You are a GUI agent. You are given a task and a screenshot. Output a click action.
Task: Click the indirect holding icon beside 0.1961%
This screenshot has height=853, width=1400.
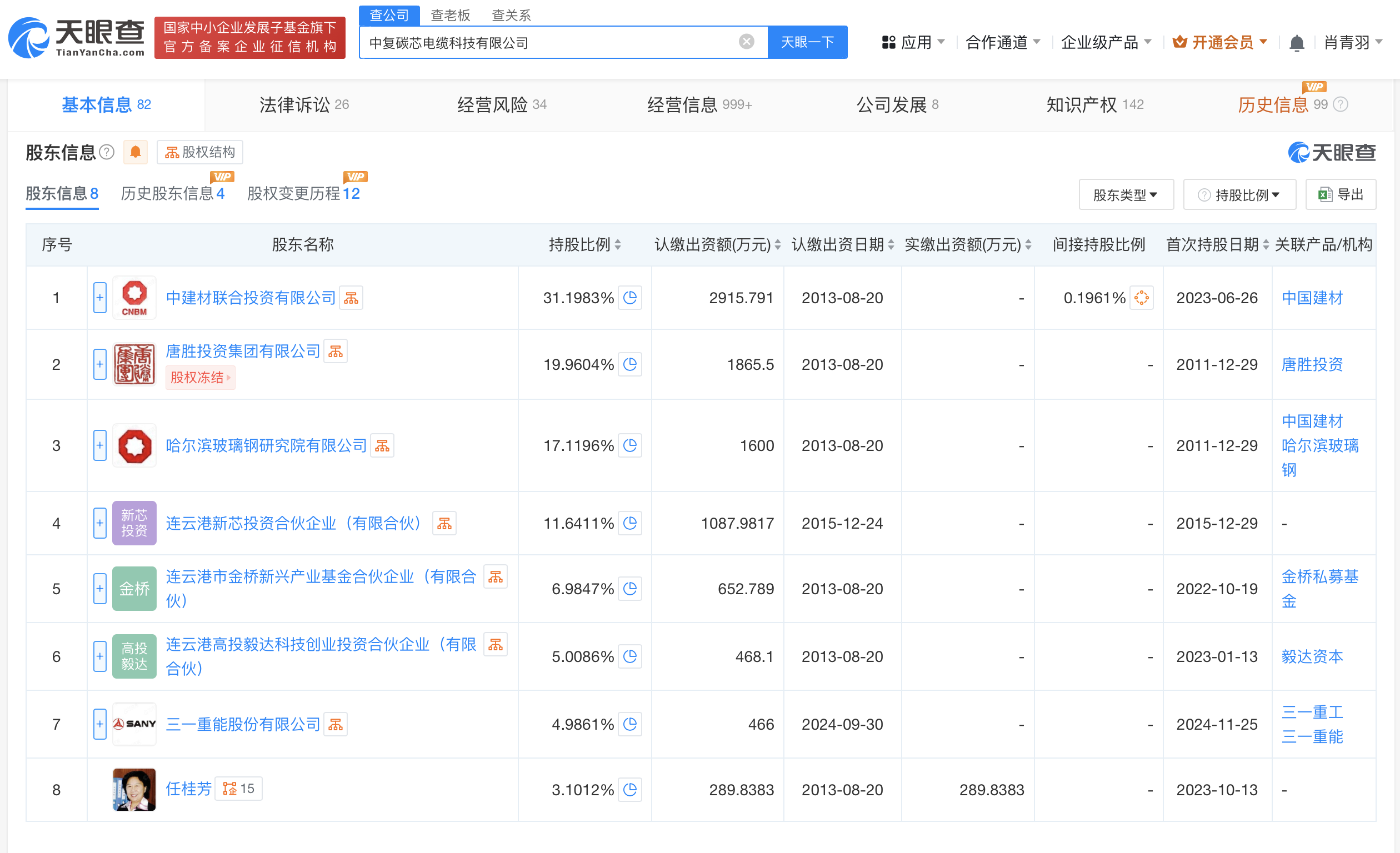(x=1141, y=298)
